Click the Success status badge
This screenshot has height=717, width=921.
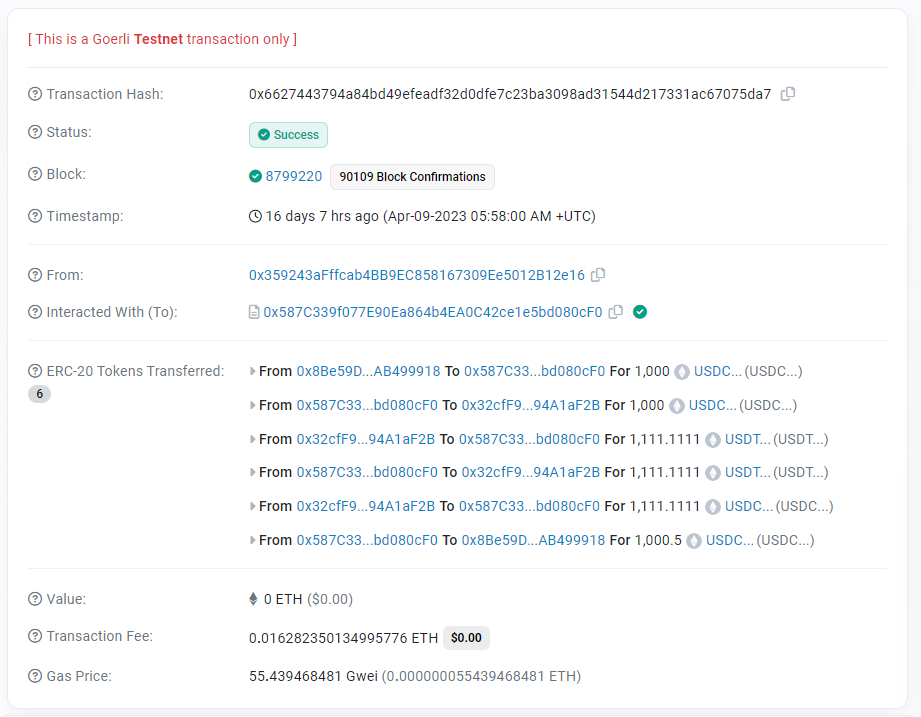coord(288,134)
